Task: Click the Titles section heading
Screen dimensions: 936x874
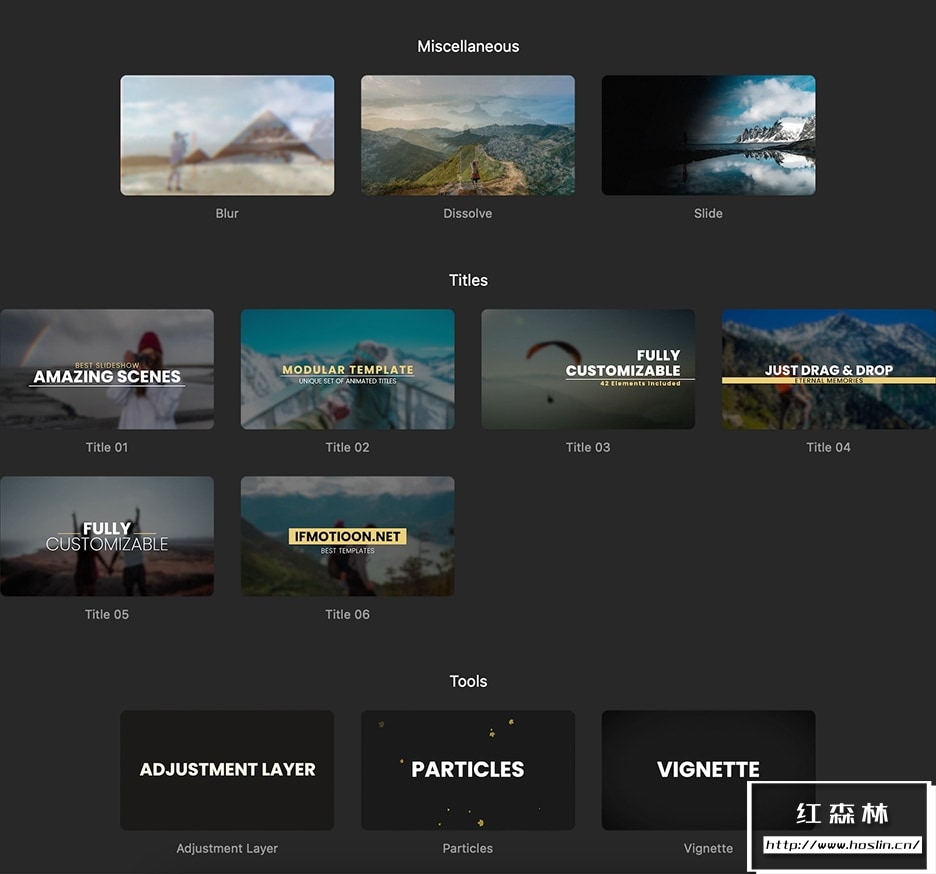Action: pyautogui.click(x=468, y=280)
